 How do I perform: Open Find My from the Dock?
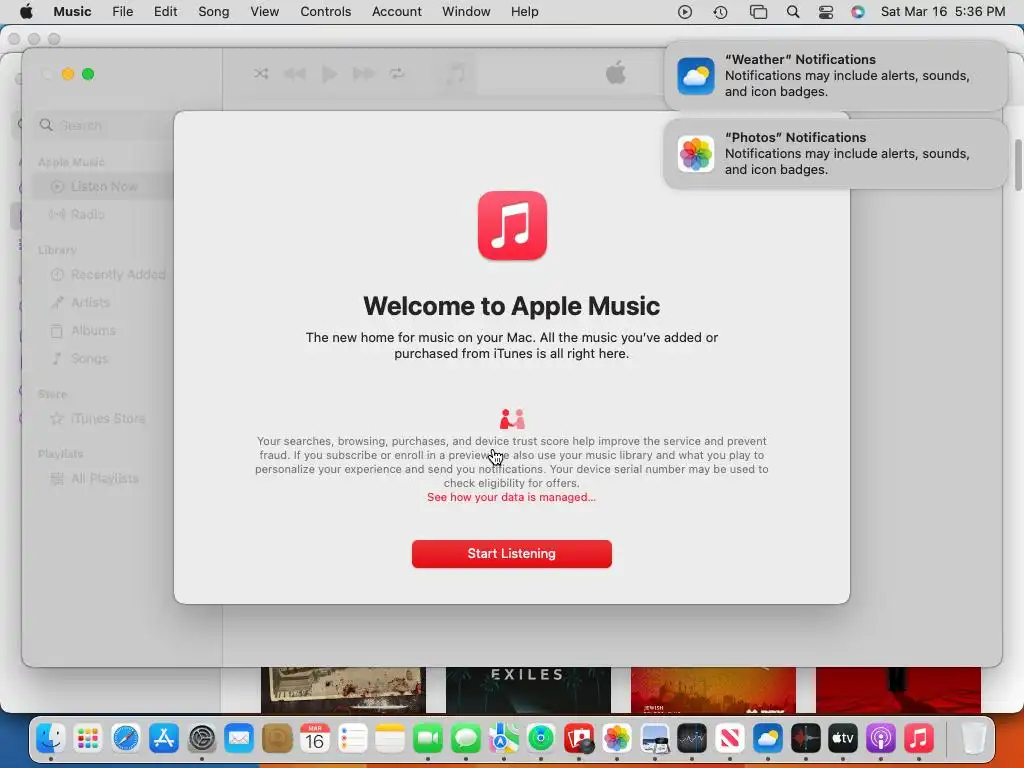point(541,739)
